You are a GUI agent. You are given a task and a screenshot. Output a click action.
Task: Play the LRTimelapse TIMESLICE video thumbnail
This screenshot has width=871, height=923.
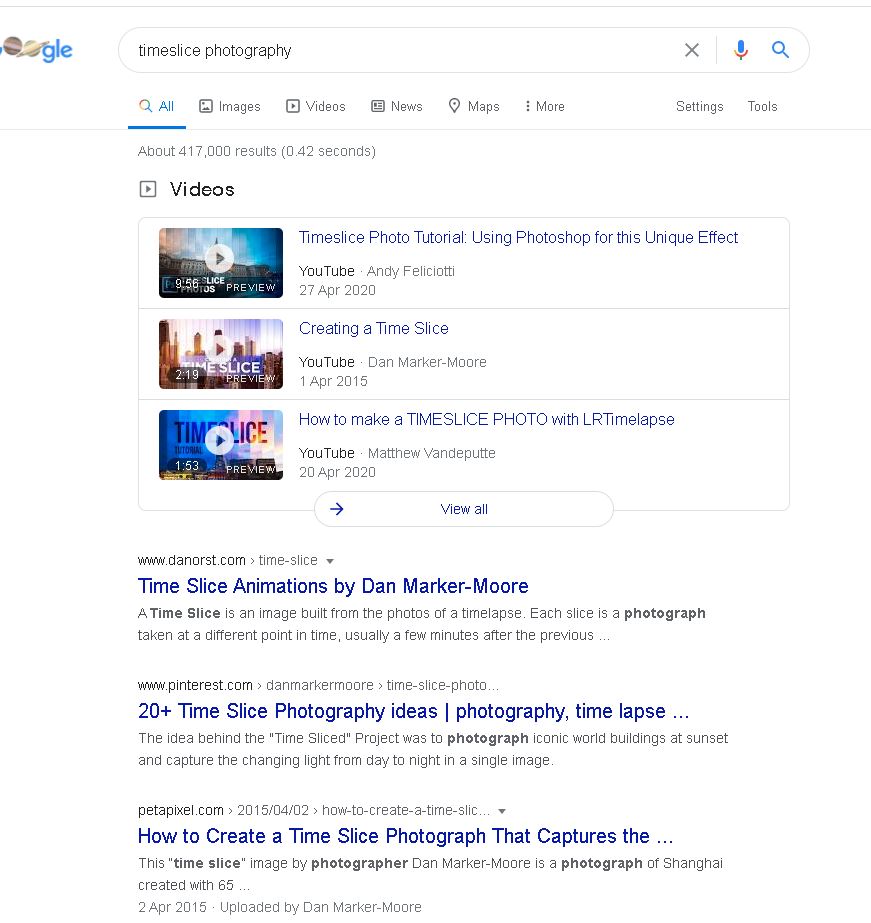(x=221, y=445)
